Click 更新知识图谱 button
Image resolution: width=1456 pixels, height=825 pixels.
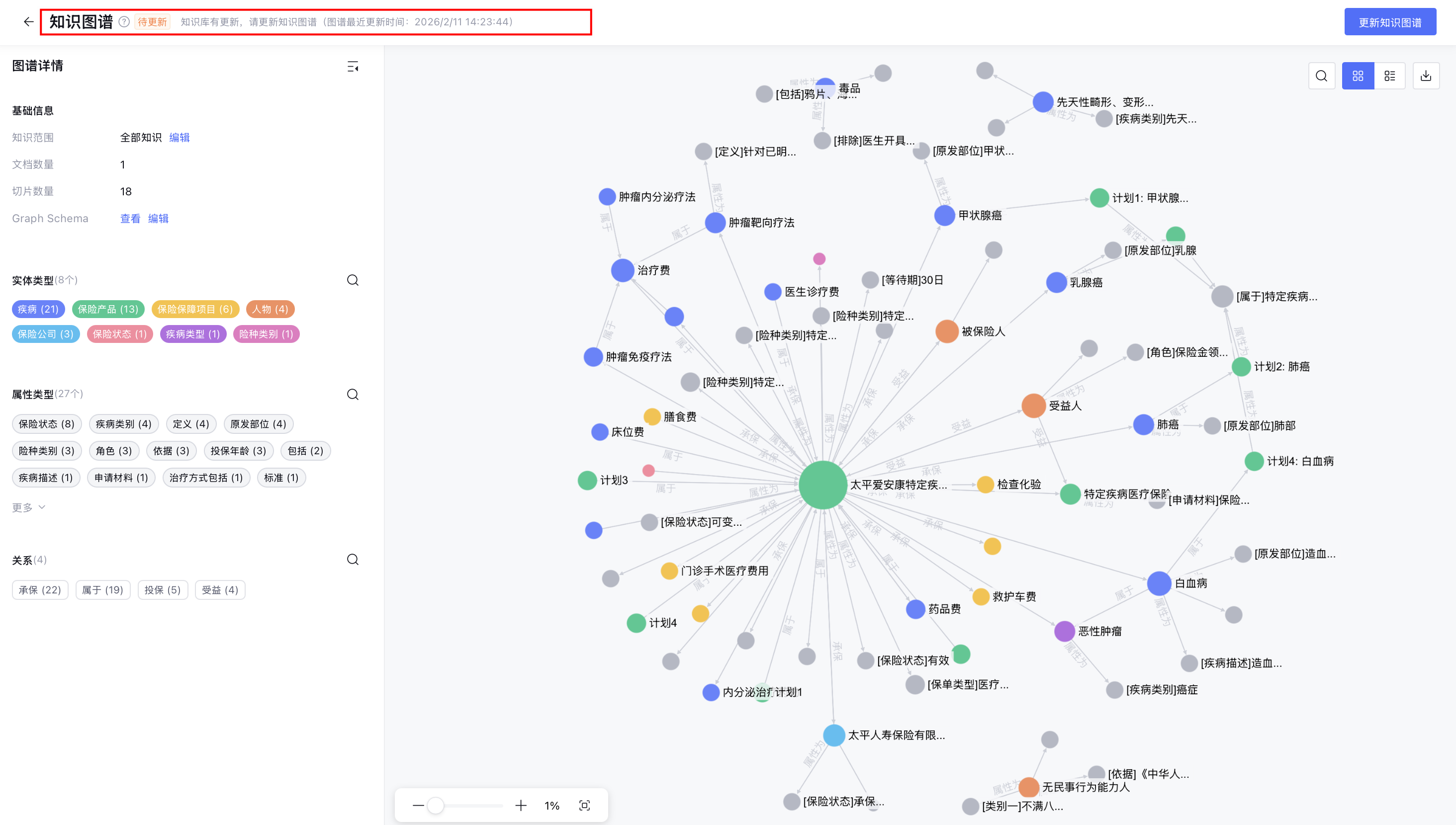[1390, 22]
